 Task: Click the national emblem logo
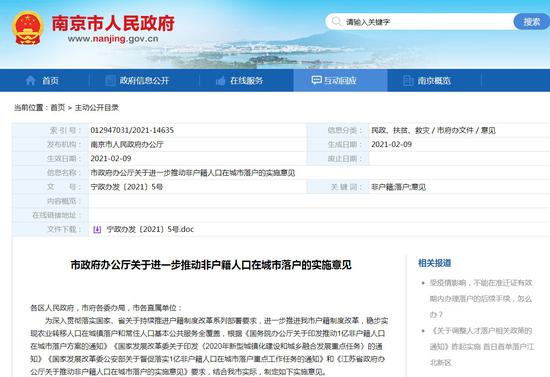[28, 28]
